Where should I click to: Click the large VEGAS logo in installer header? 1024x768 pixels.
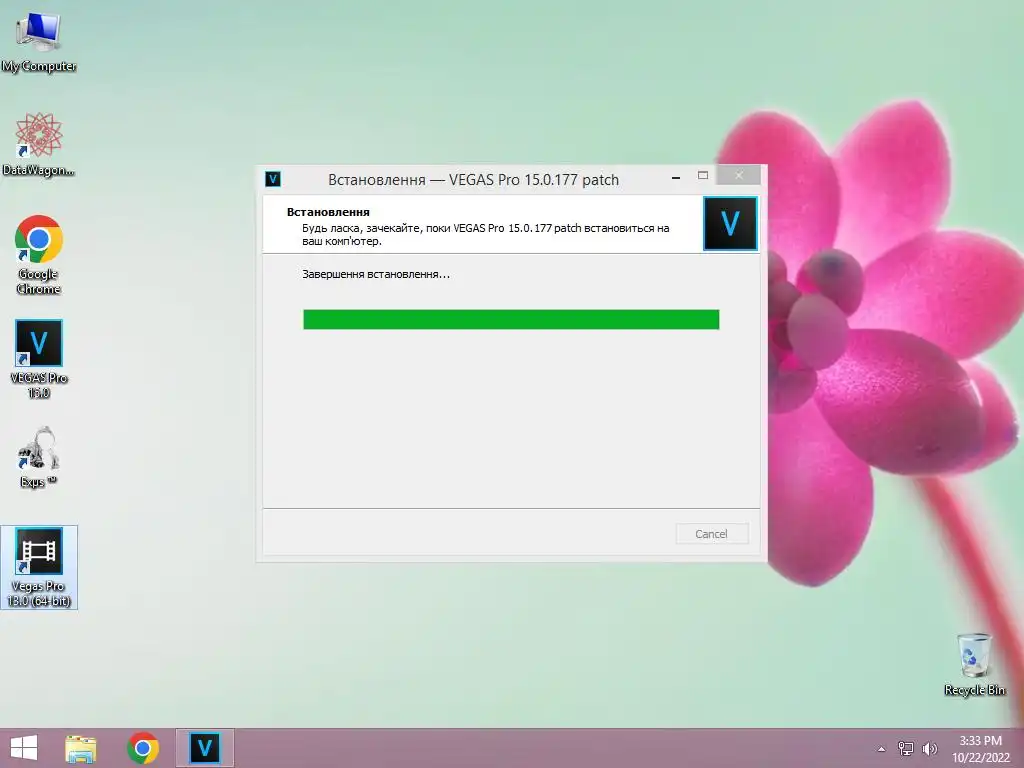point(730,223)
